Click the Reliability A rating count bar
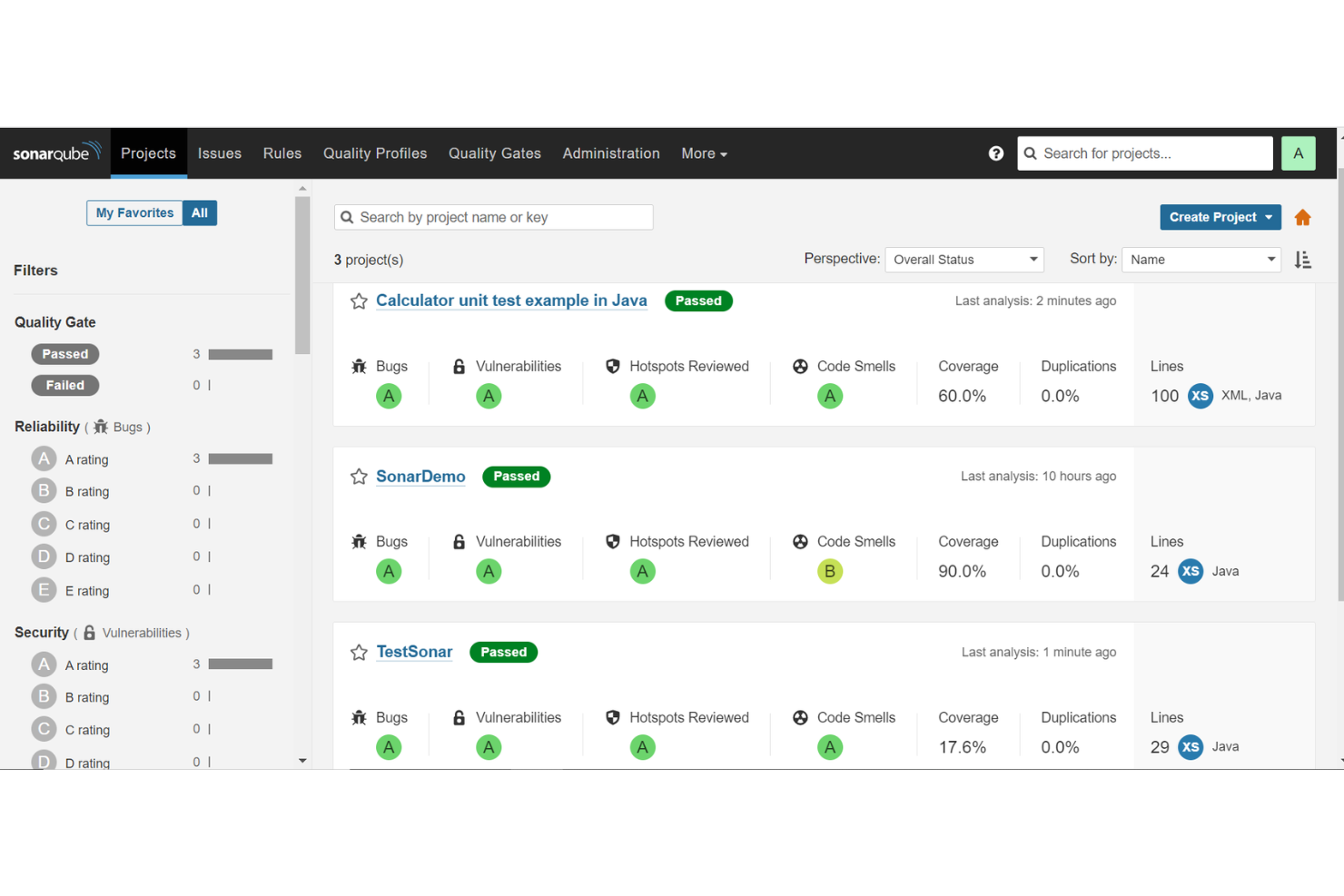This screenshot has height=896, width=1344. pos(241,458)
